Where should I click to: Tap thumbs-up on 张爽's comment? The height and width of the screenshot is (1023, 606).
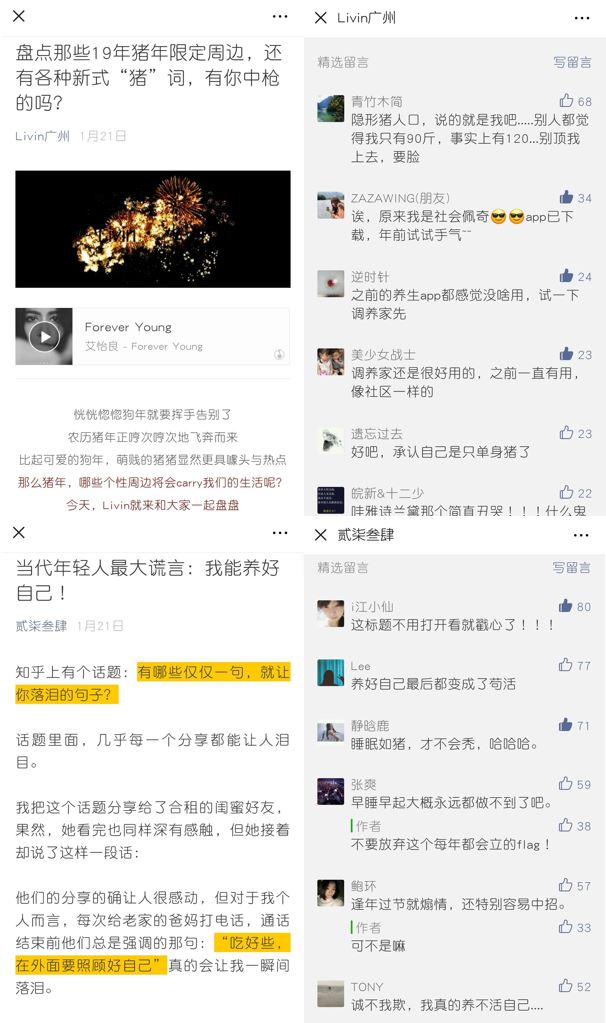tap(566, 783)
